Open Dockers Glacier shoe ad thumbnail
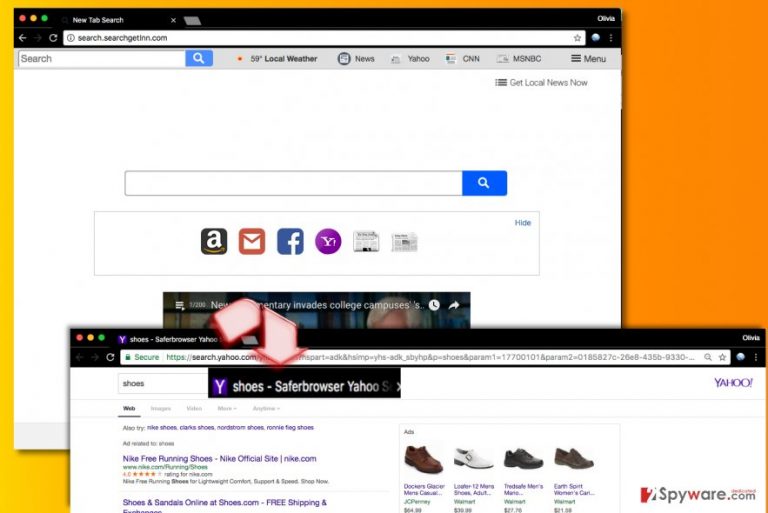 pos(424,459)
